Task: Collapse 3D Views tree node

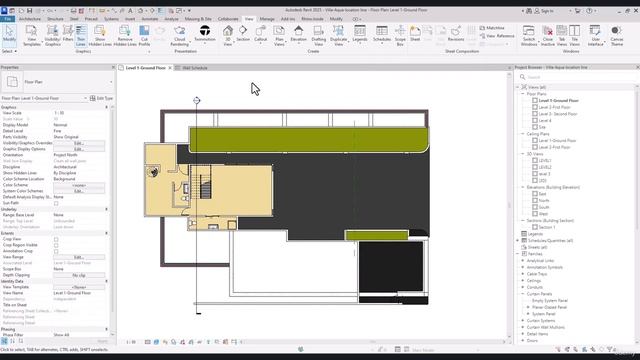Action: [523, 154]
